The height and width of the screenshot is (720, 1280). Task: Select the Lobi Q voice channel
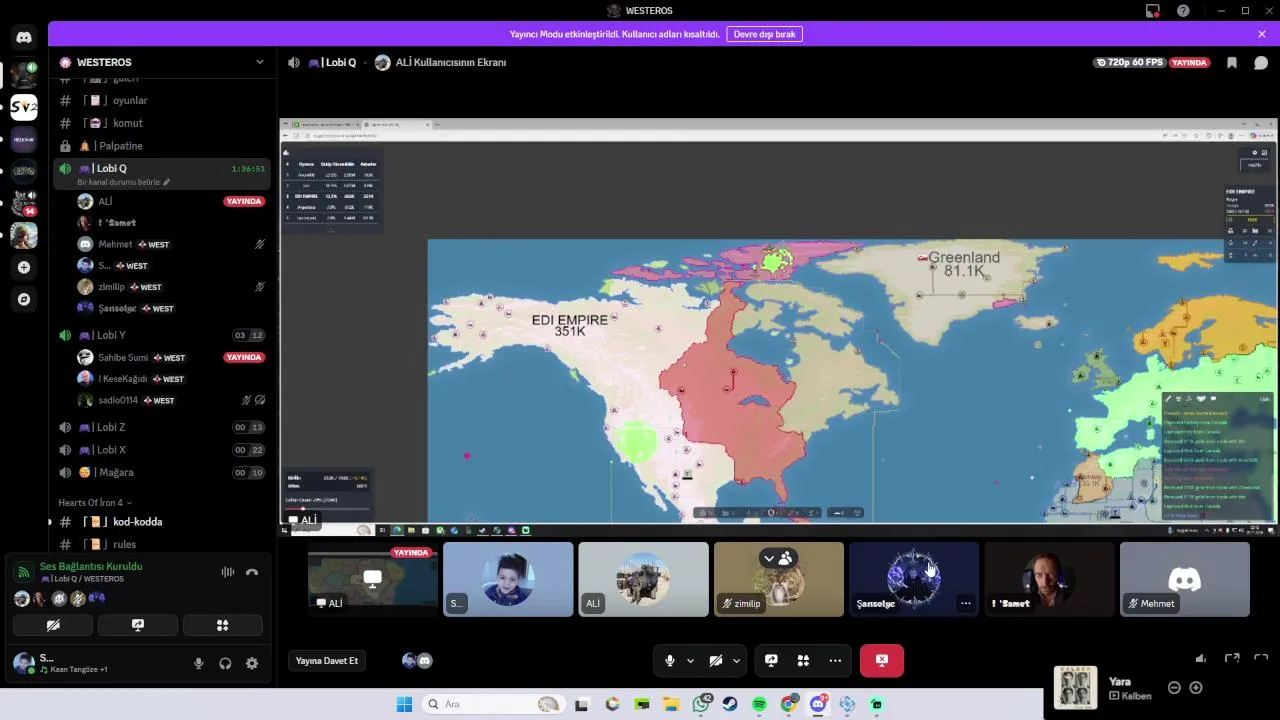point(161,168)
